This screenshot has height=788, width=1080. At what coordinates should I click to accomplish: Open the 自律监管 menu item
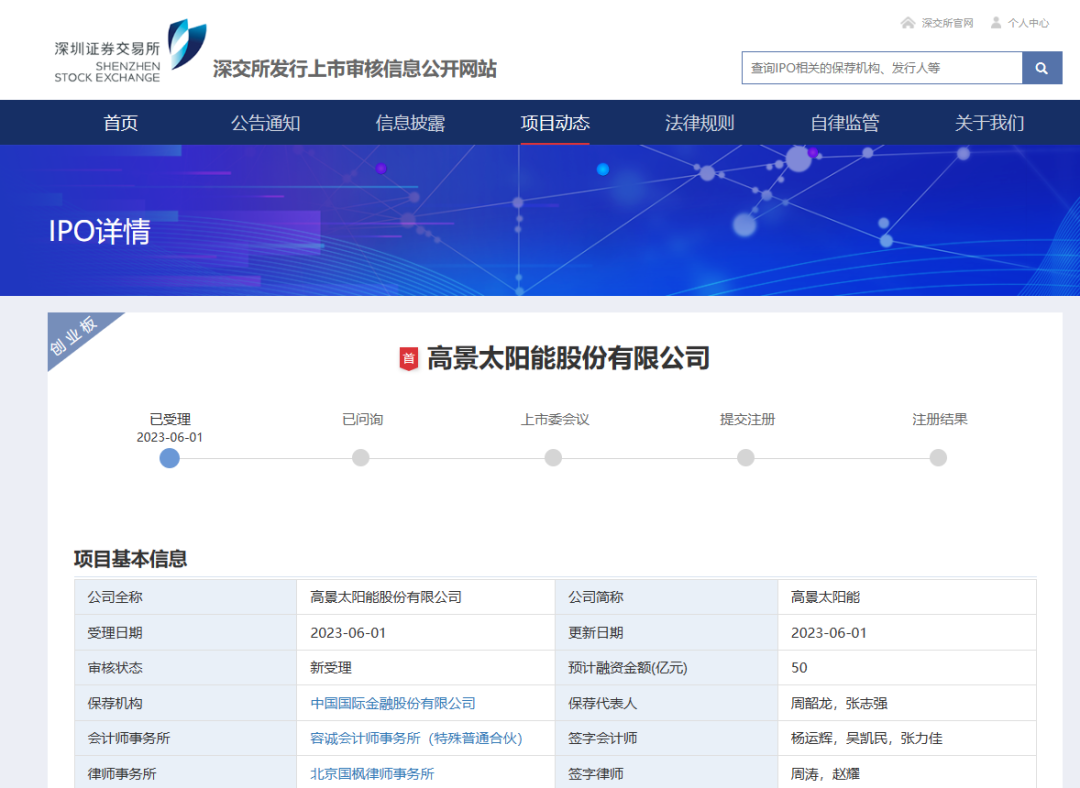pyautogui.click(x=844, y=123)
